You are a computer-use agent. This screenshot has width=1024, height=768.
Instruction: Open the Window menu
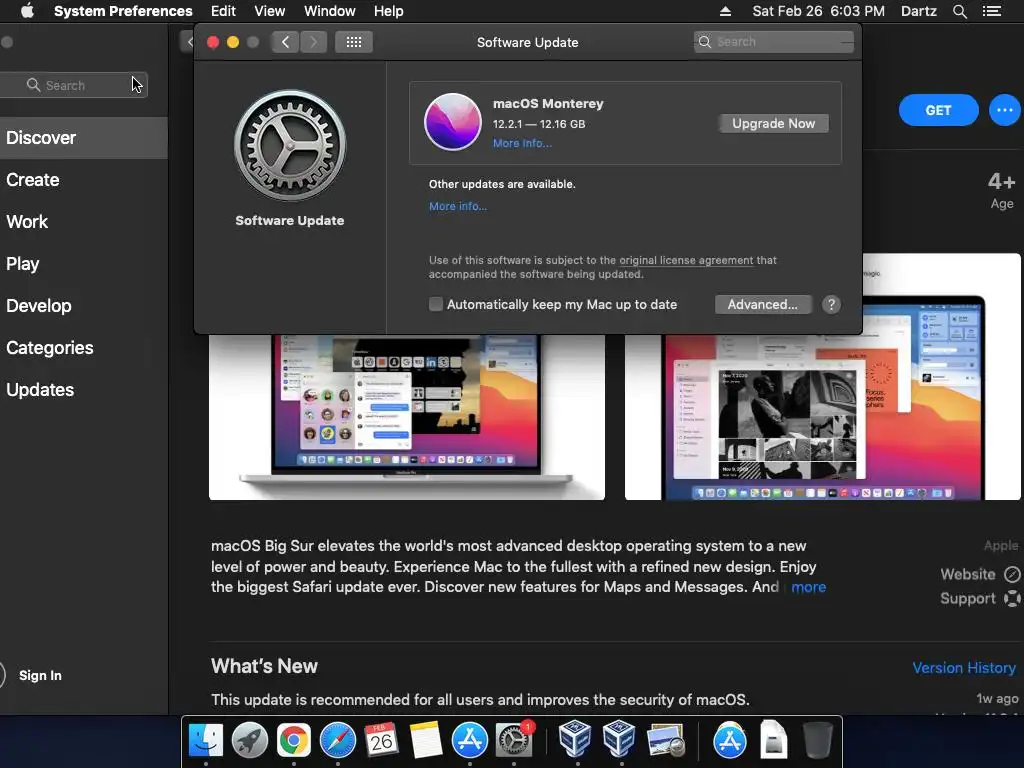pyautogui.click(x=330, y=11)
